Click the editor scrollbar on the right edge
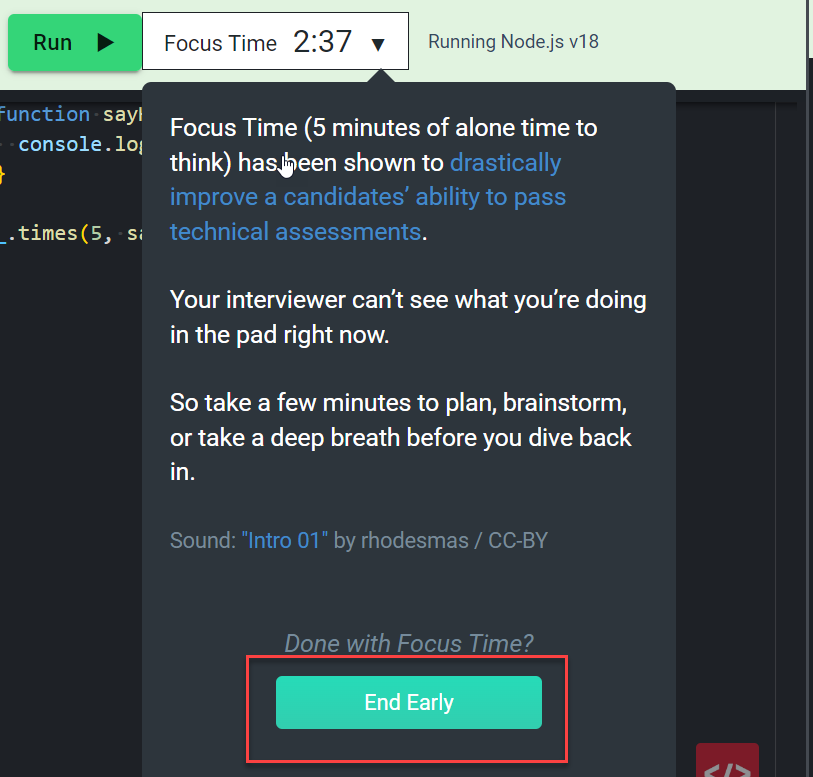 (x=806, y=300)
